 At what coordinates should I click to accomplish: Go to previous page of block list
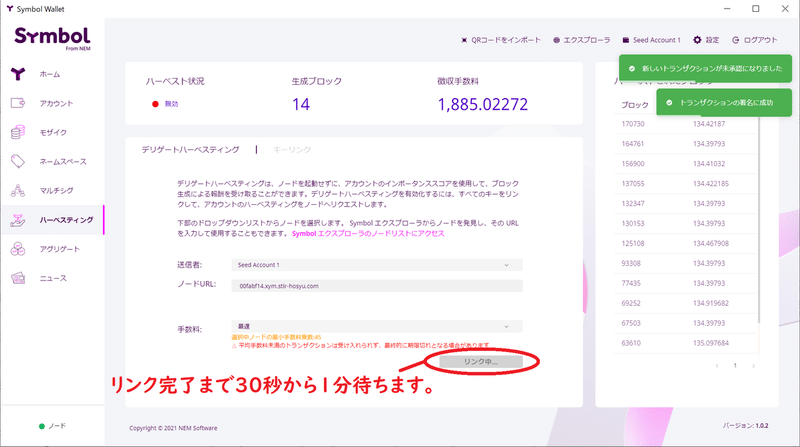717,366
